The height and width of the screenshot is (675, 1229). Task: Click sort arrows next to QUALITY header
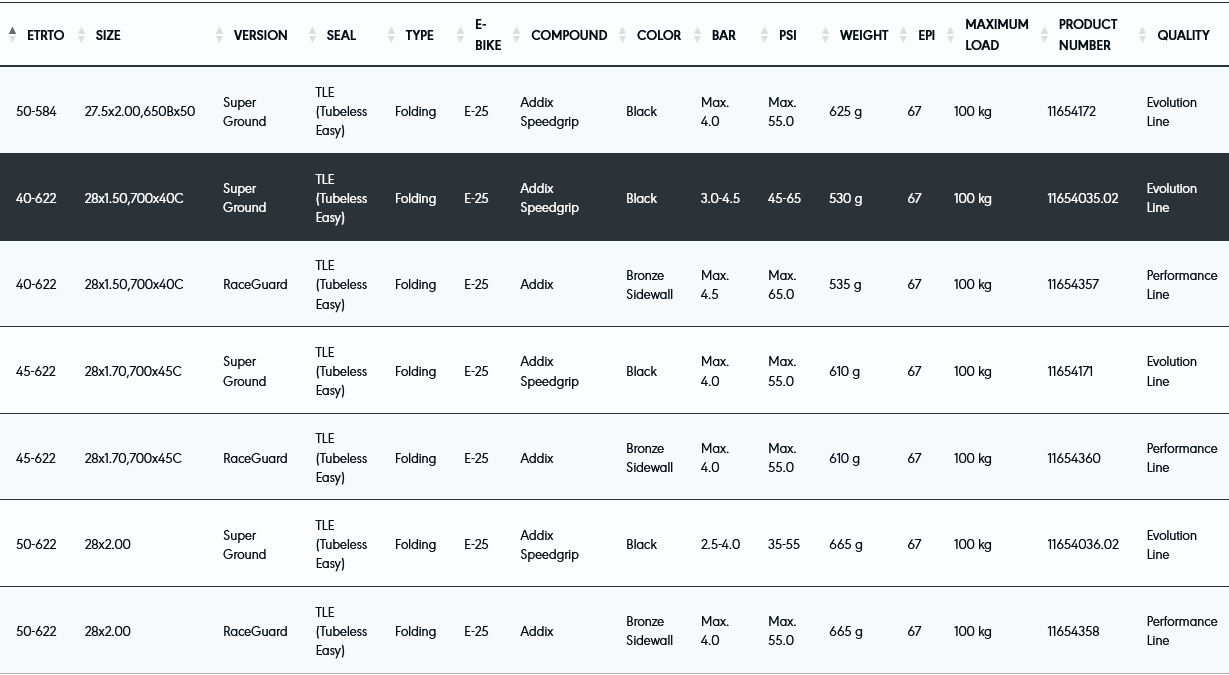(x=1143, y=35)
